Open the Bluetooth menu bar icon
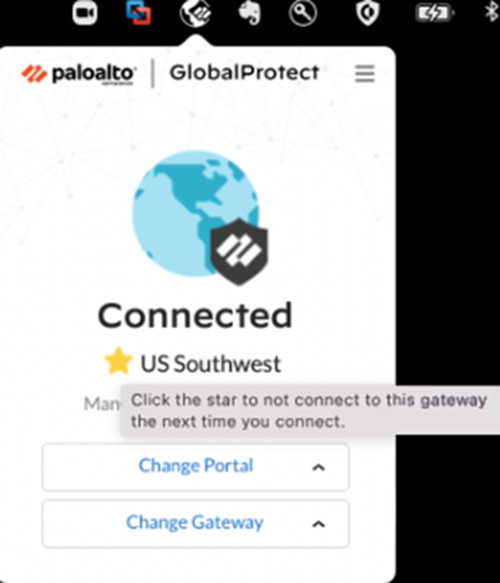This screenshot has height=583, width=500. 492,12
